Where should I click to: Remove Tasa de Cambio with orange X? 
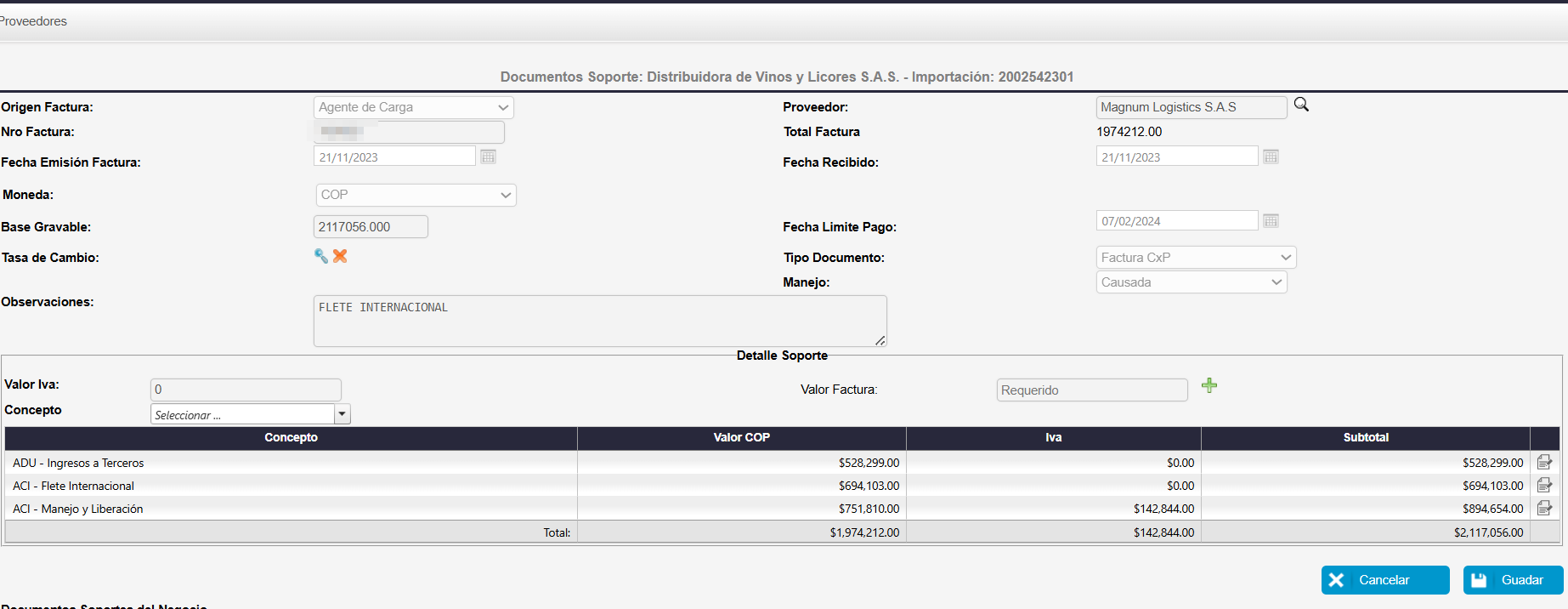point(340,256)
